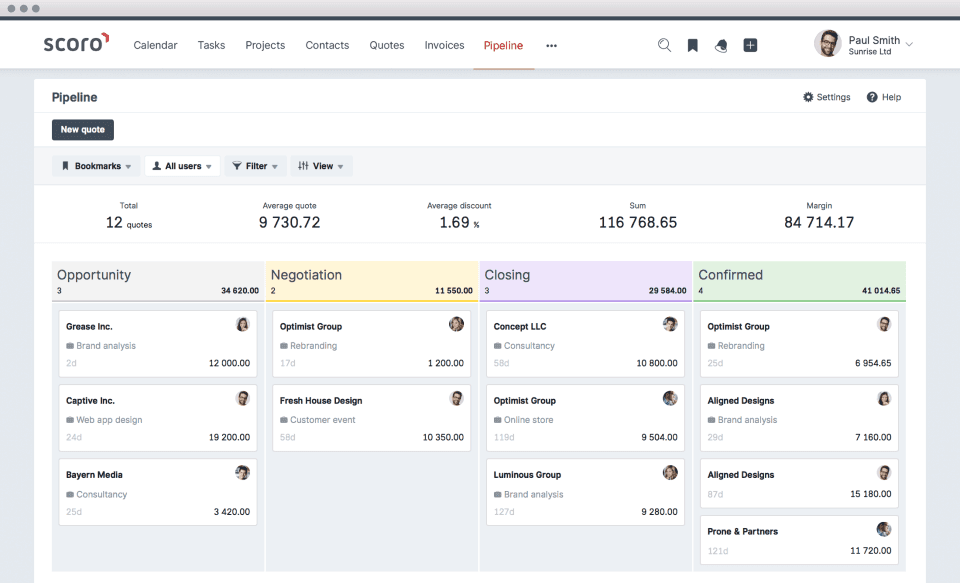Click the avatar on Grease Inc. card
Viewport: 960px width, 583px height.
pyautogui.click(x=242, y=325)
